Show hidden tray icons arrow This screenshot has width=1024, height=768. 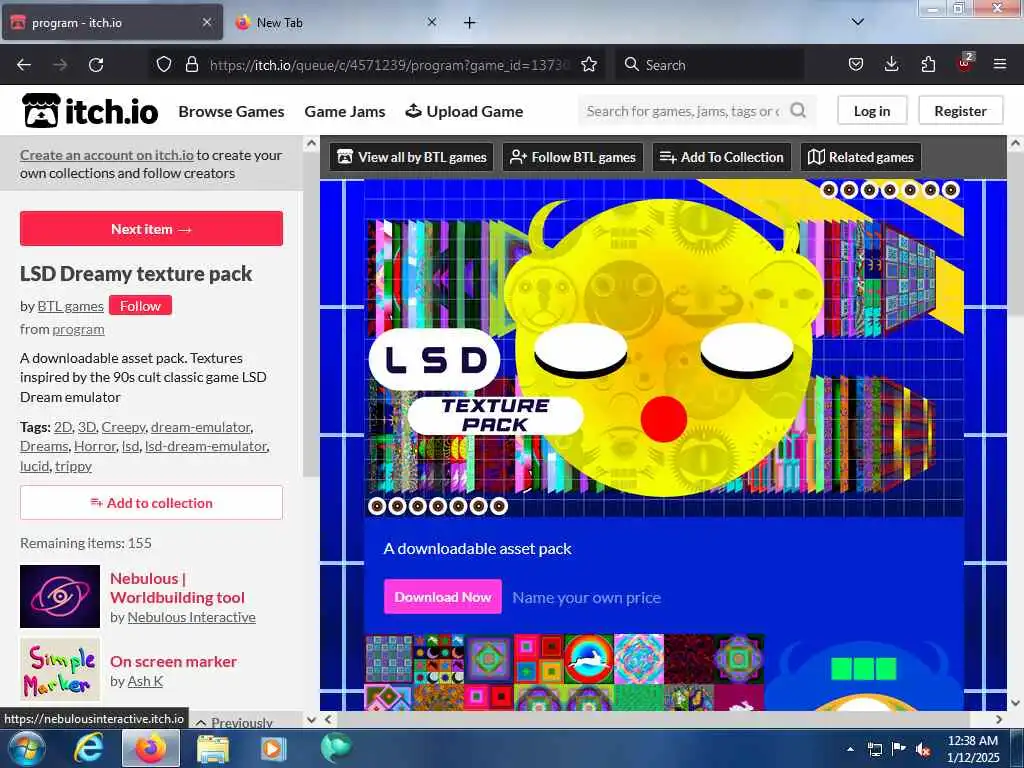pyautogui.click(x=850, y=749)
